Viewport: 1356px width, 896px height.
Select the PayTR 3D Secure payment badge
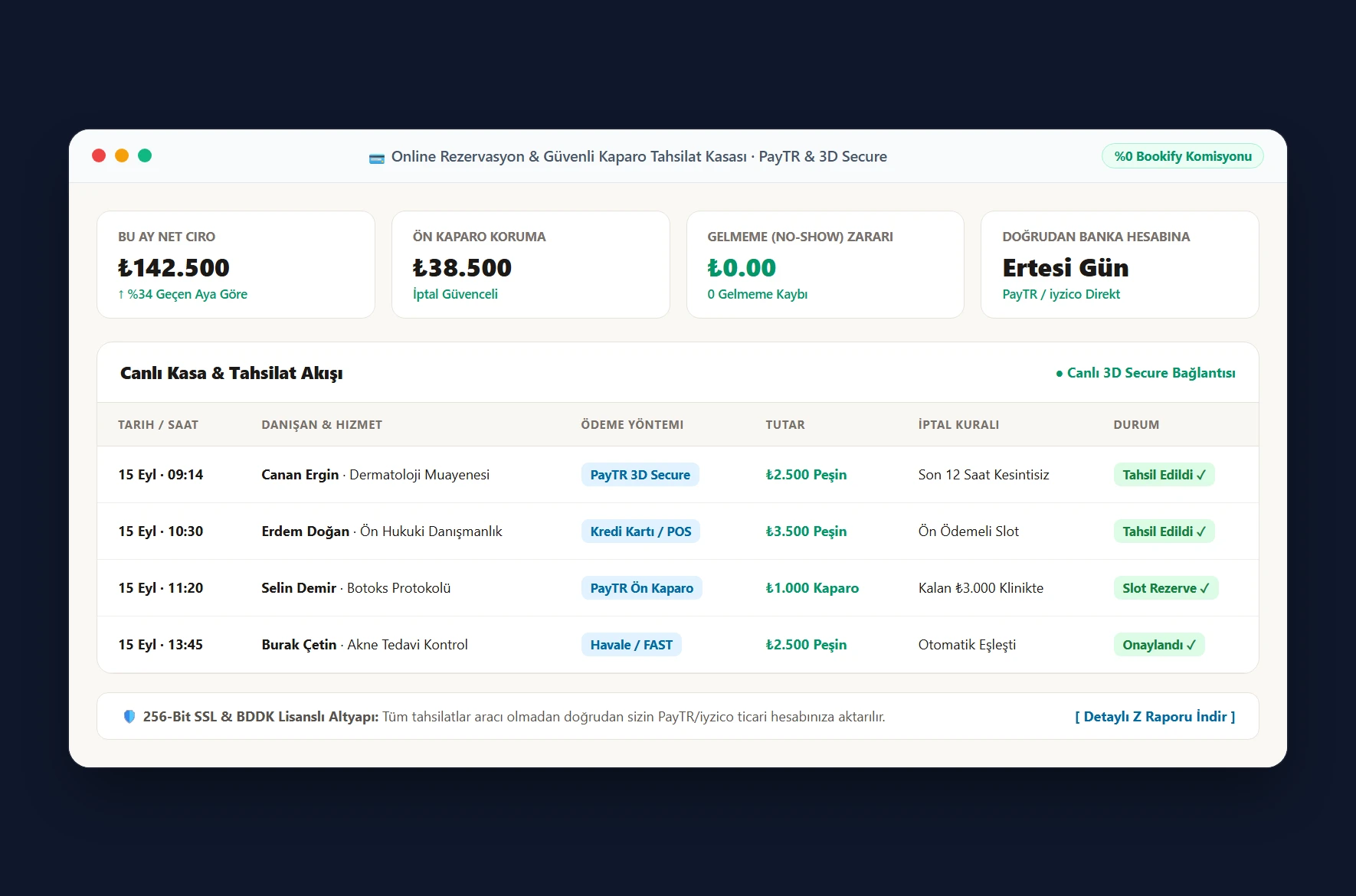(x=640, y=475)
